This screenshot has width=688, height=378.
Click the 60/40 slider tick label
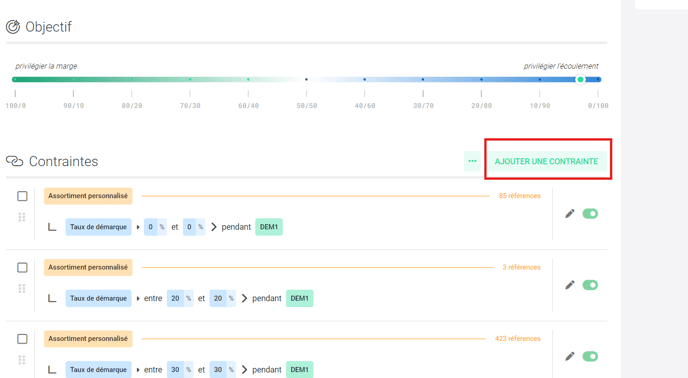pyautogui.click(x=248, y=106)
